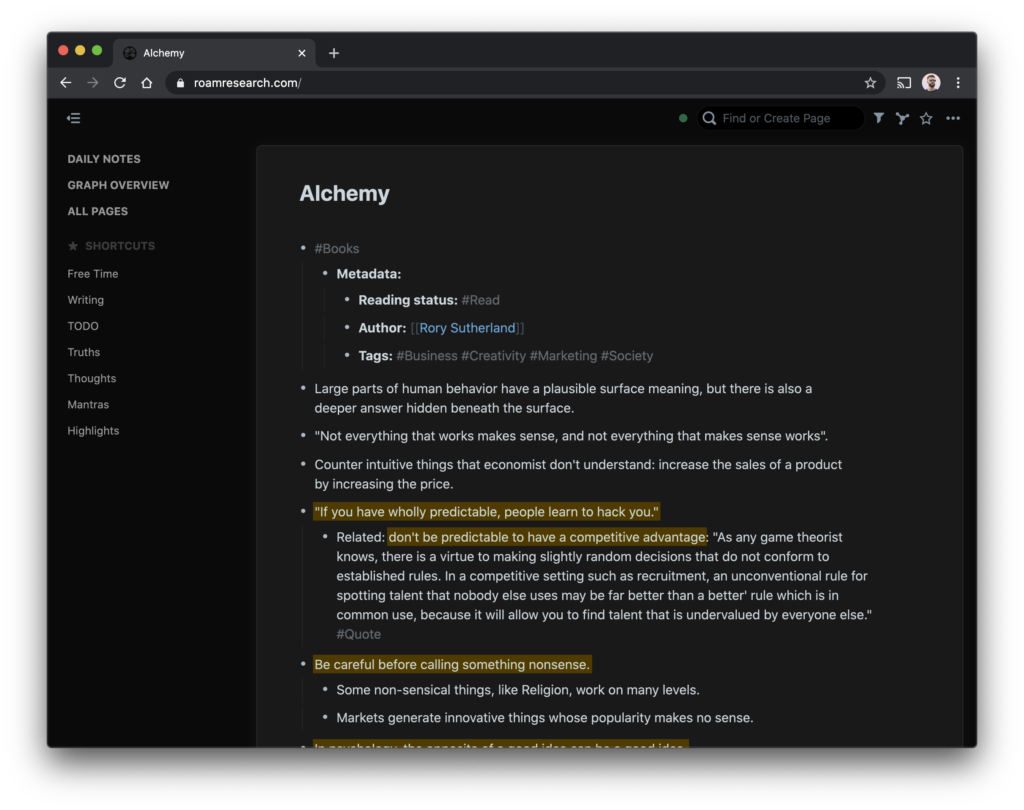Collapse the left sidebar menu icon
The width and height of the screenshot is (1024, 810).
[x=74, y=118]
